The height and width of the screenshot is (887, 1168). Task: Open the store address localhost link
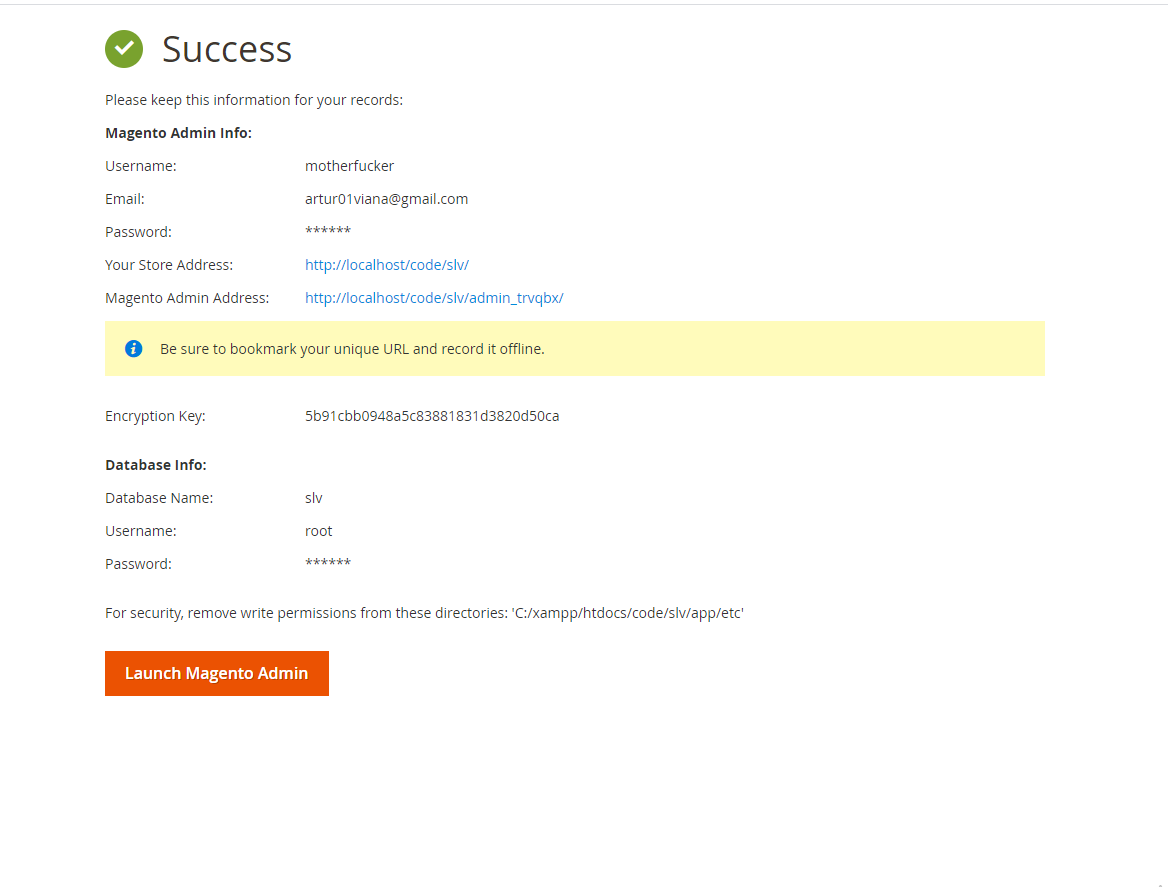click(386, 265)
